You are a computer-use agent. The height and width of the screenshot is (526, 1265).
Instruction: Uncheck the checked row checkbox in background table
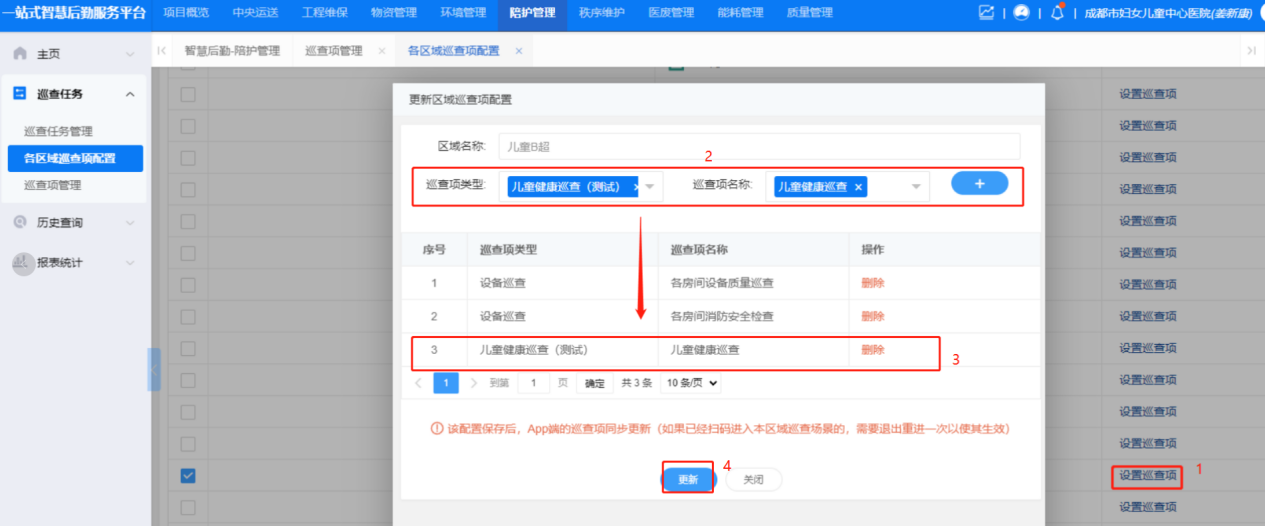(187, 475)
